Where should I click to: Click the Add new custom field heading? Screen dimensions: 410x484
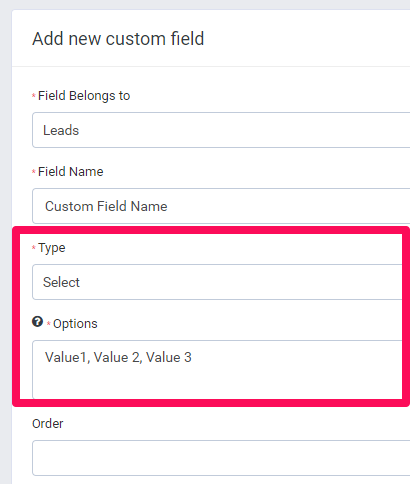[x=118, y=39]
